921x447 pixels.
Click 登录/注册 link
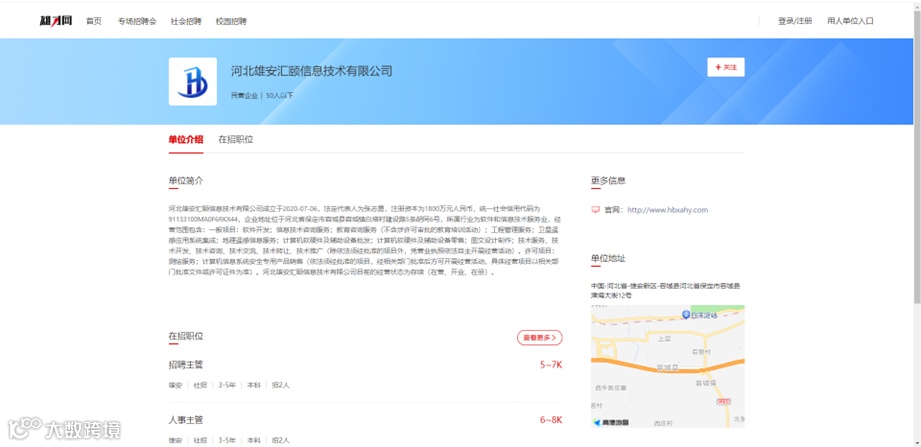[795, 21]
